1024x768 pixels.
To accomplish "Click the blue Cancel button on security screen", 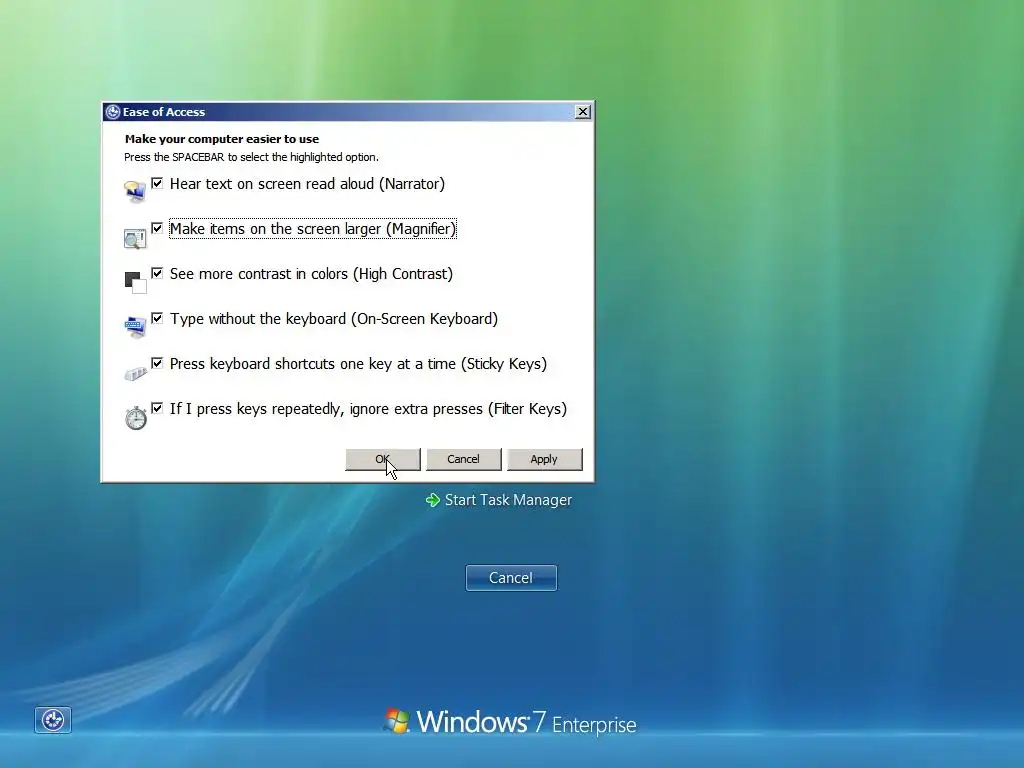I will coord(511,578).
